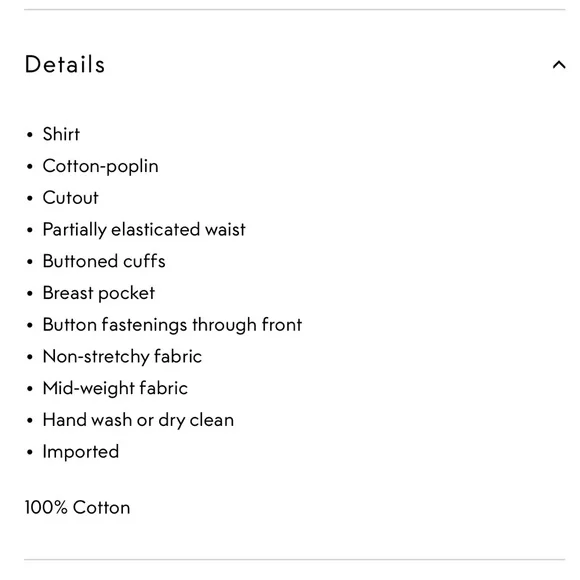Click the bullet beside Imported
The width and height of the screenshot is (580, 580).
click(x=30, y=452)
